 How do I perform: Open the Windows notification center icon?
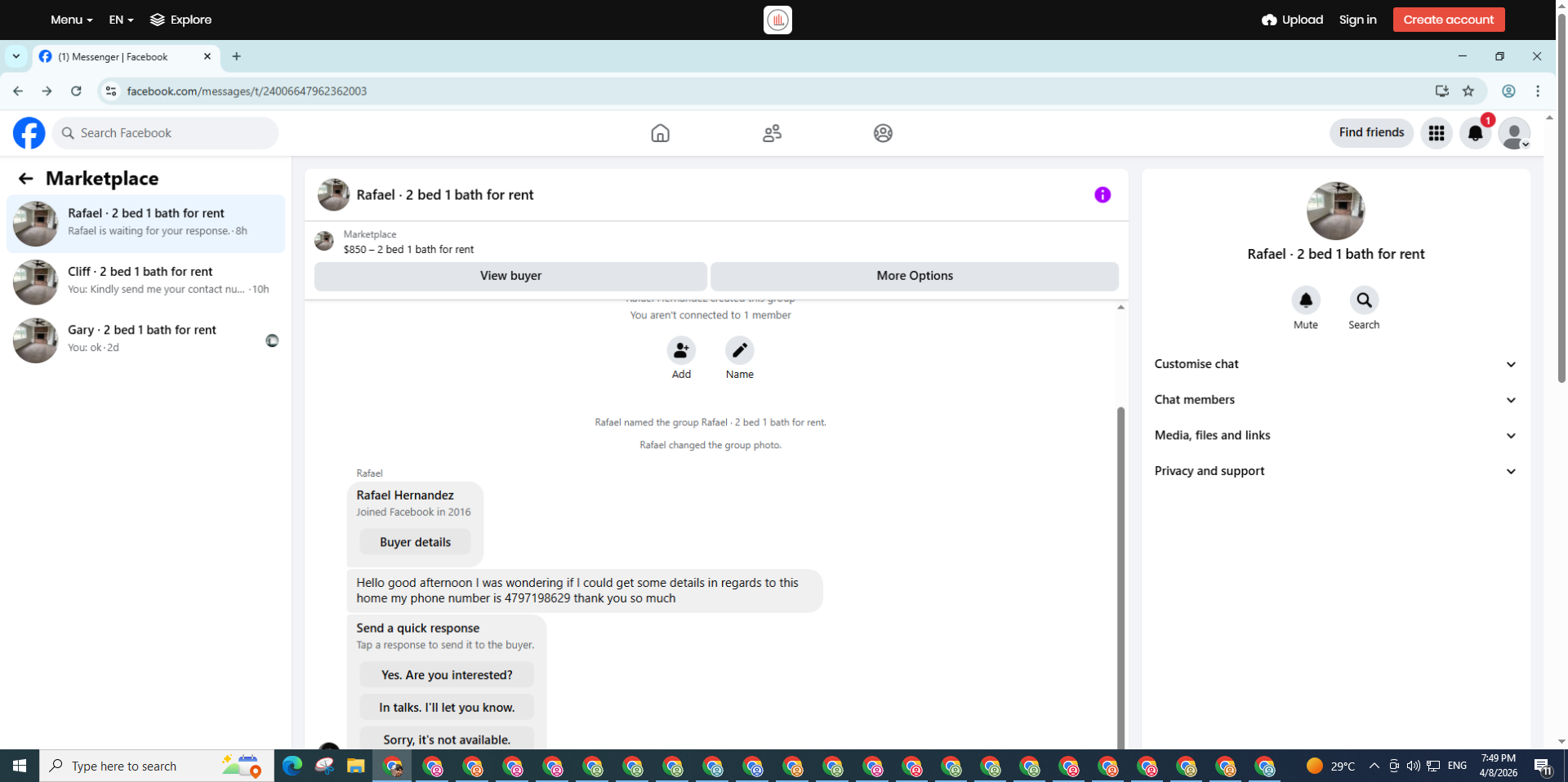click(1542, 766)
